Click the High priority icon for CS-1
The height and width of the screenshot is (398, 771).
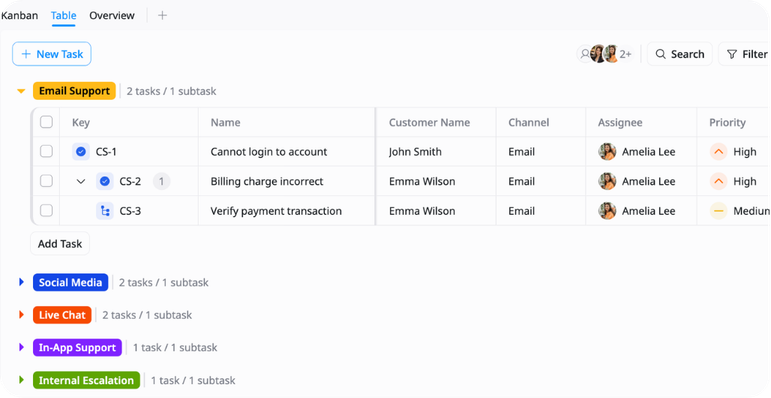tap(718, 152)
